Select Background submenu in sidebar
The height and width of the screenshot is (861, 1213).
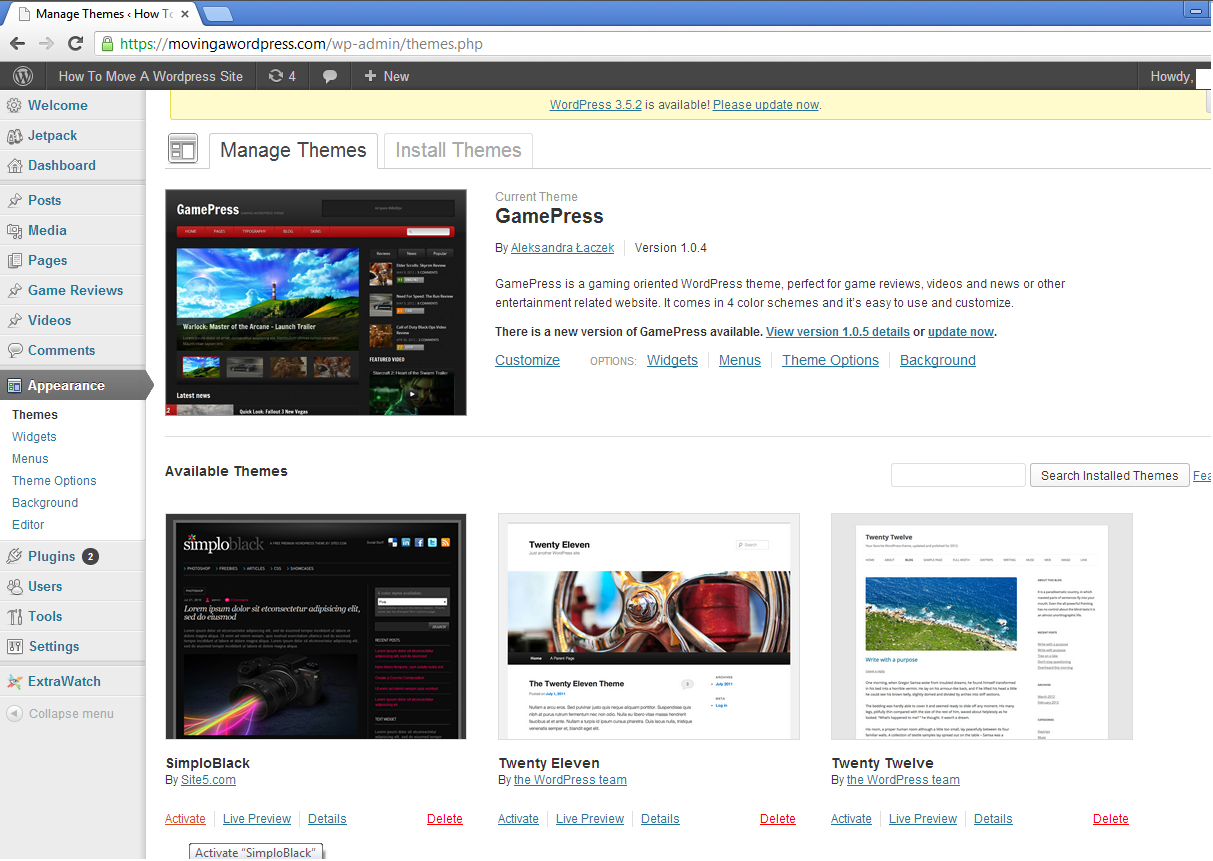[45, 502]
